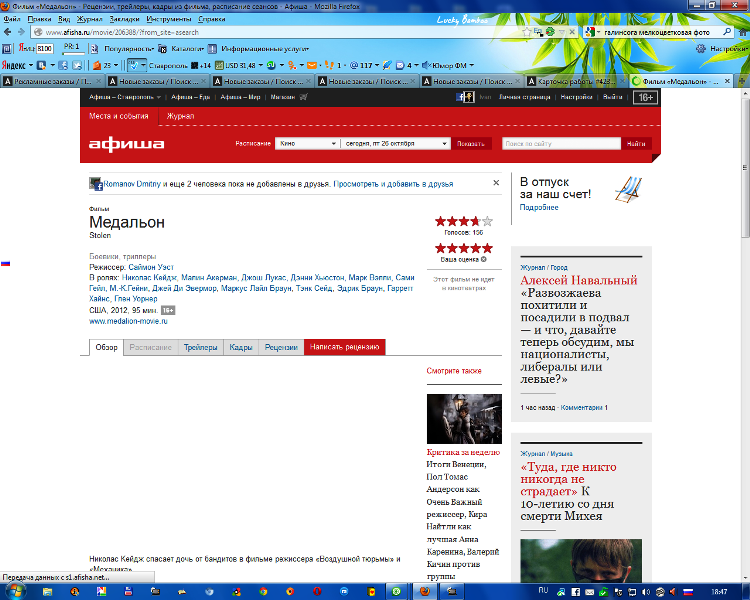The height and width of the screenshot is (600, 750).
Task: Click the Facebook icon in site header
Action: 460,97
